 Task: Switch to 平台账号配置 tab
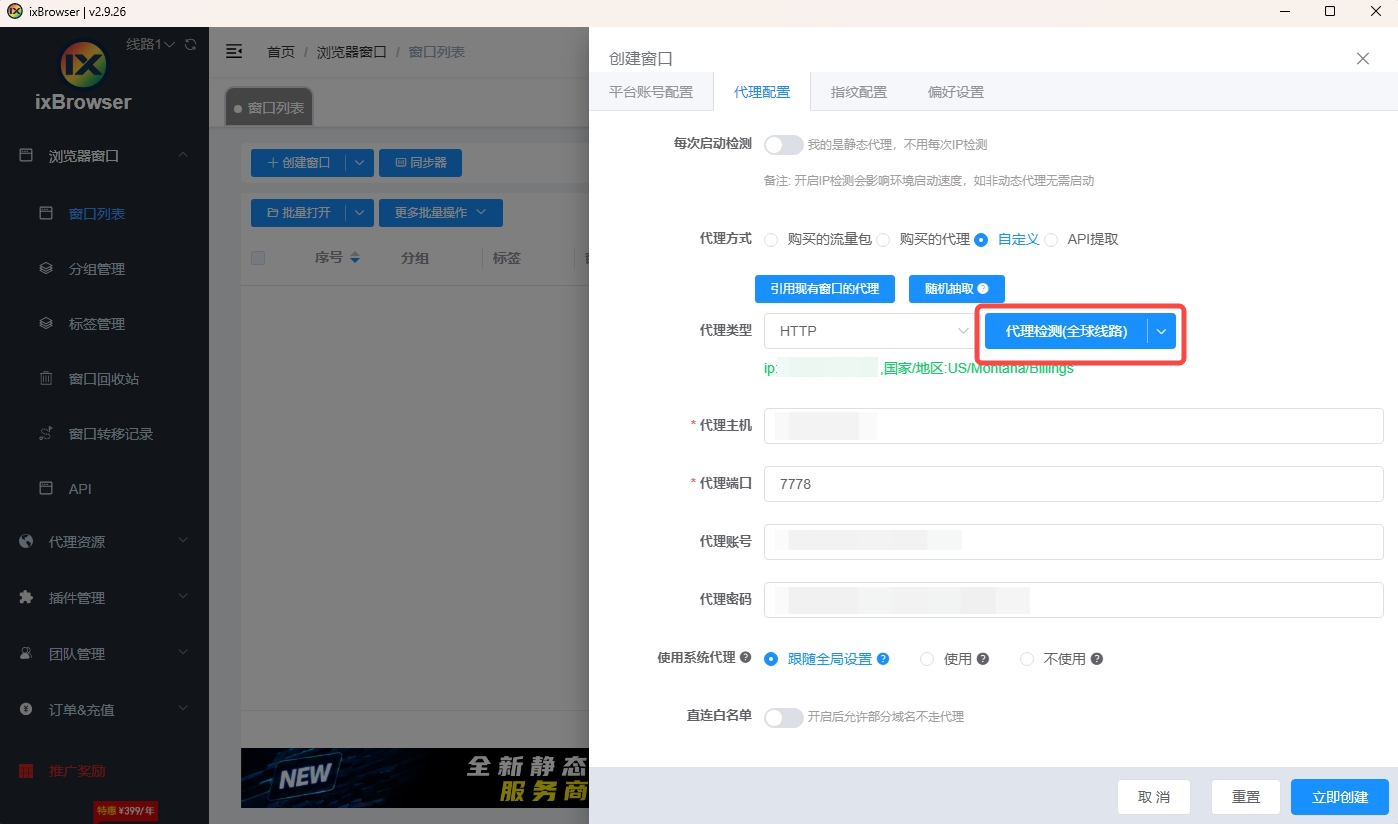tap(651, 92)
